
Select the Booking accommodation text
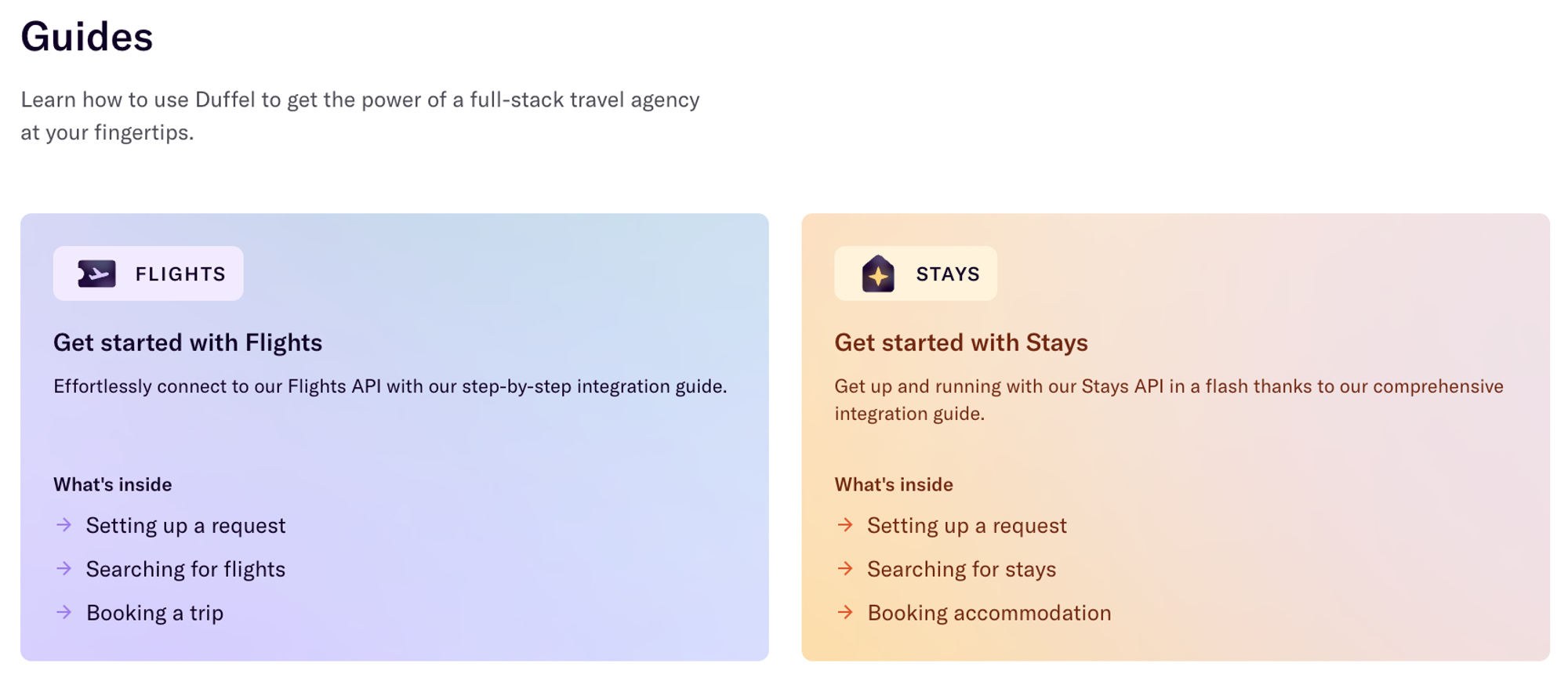pos(989,613)
